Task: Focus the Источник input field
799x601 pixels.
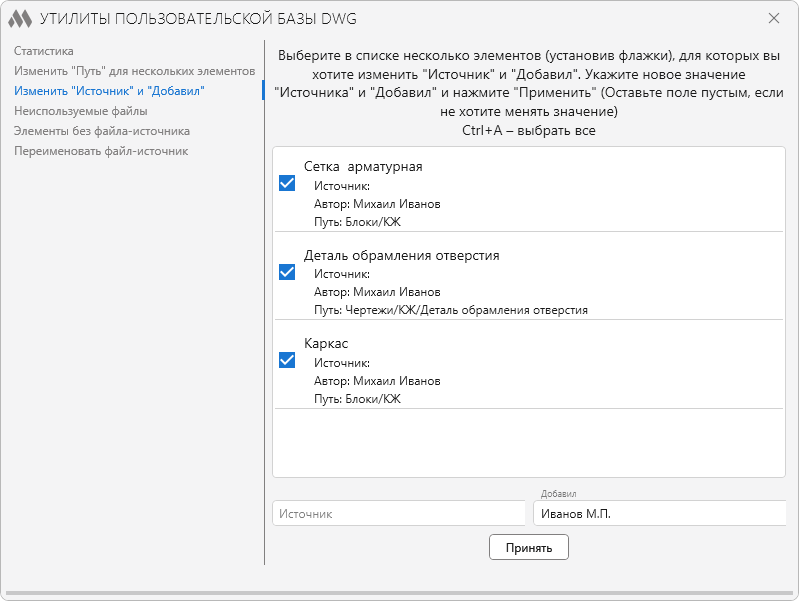Action: tap(399, 513)
